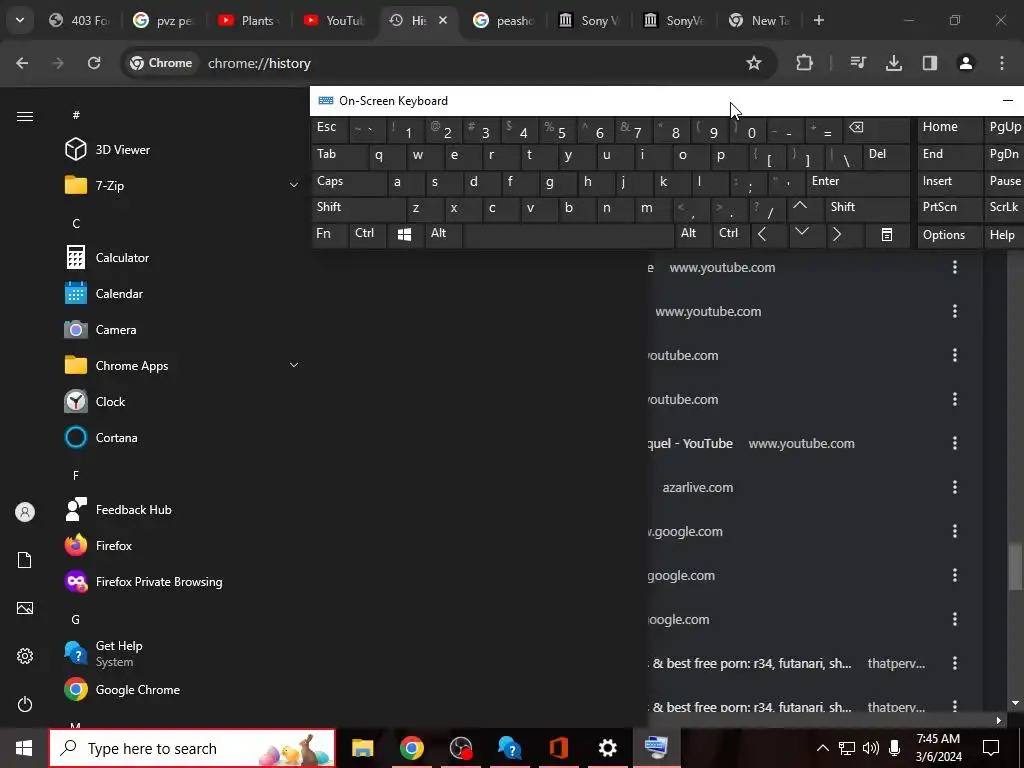Open a new Chrome tab with plus
This screenshot has height=768, width=1024.
(x=818, y=20)
